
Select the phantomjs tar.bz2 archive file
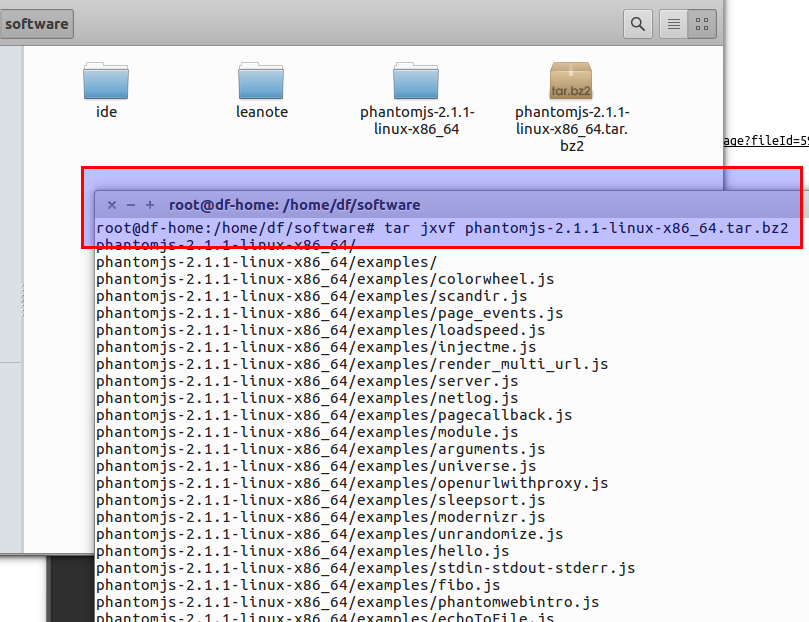point(572,107)
